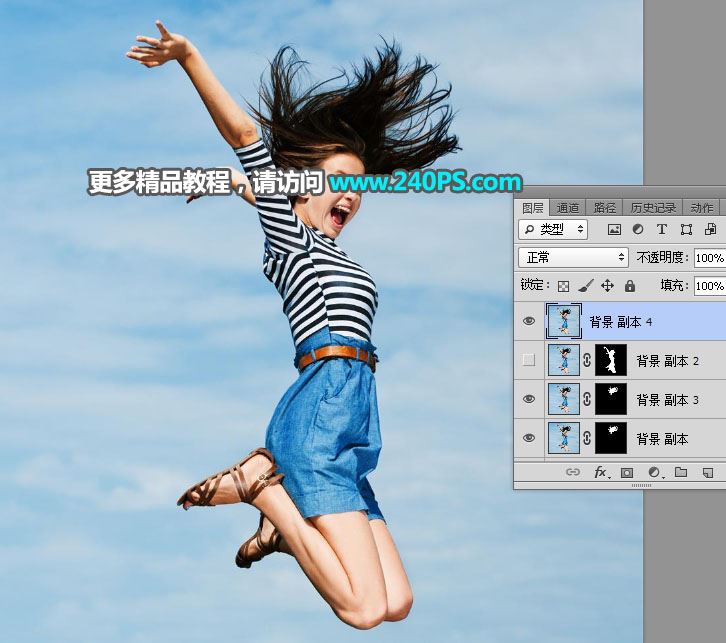Viewport: 726px width, 643px height.
Task: Open the 正常 blend mode dropdown
Action: (x=573, y=258)
